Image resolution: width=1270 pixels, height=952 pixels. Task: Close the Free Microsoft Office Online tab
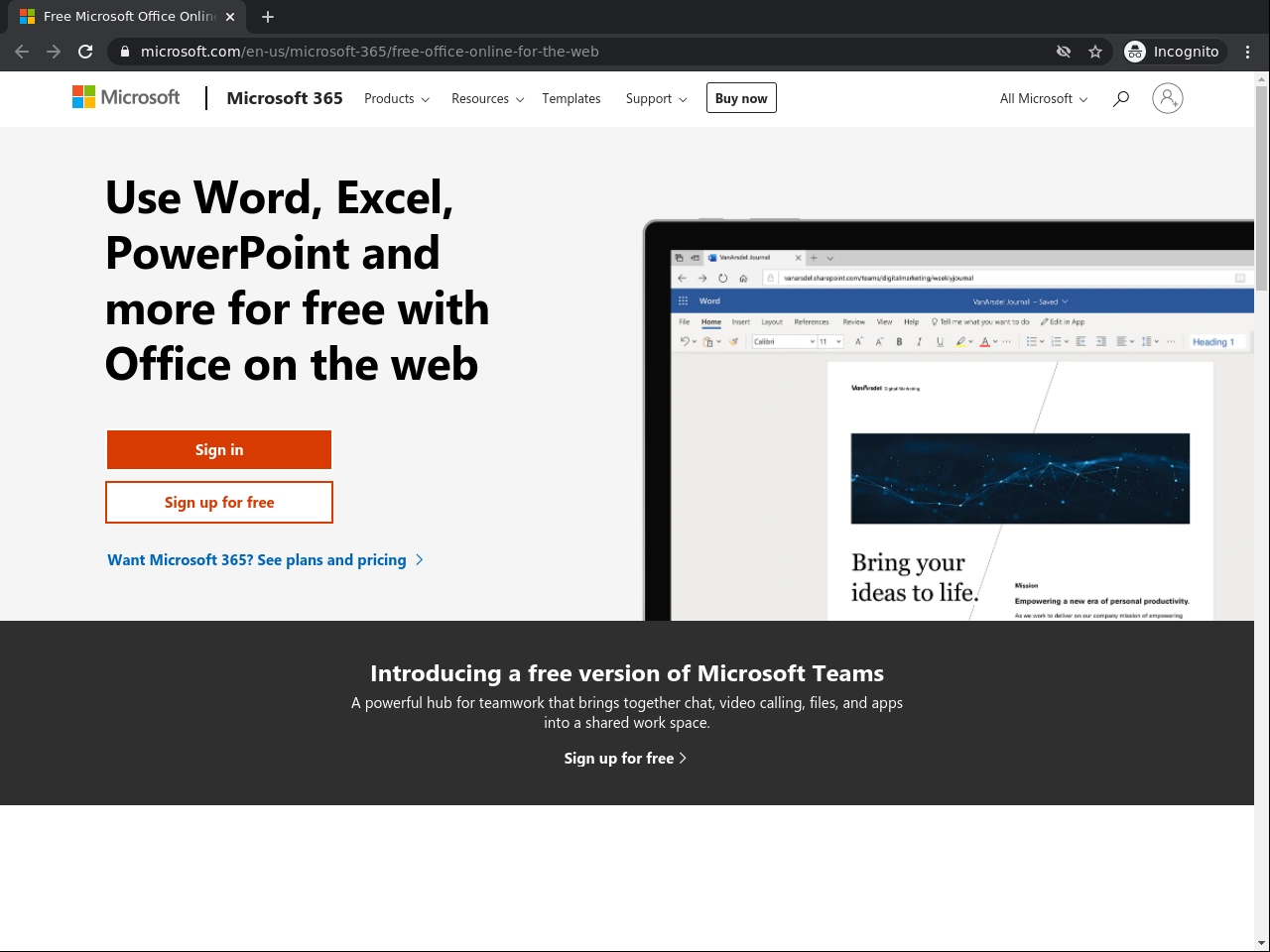pos(230,17)
